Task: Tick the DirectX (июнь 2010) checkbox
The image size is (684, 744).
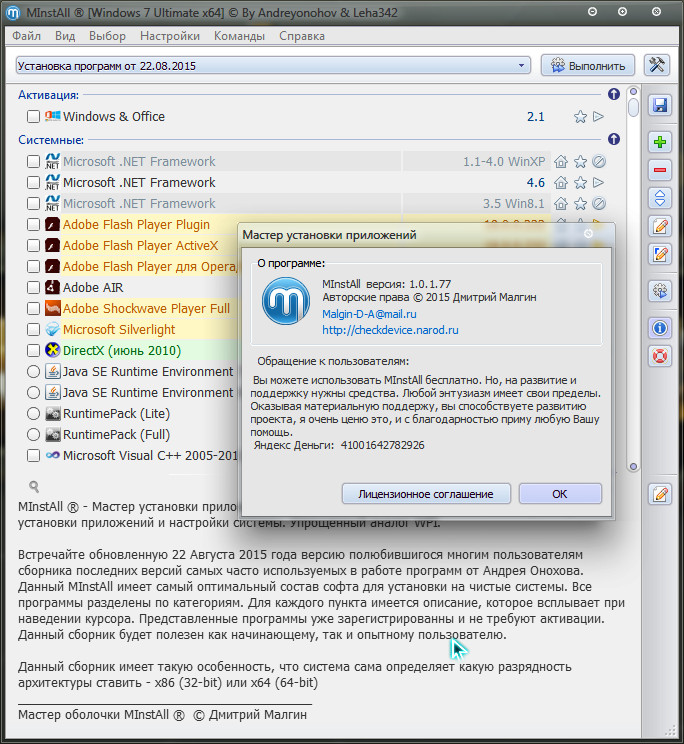Action: click(x=34, y=351)
